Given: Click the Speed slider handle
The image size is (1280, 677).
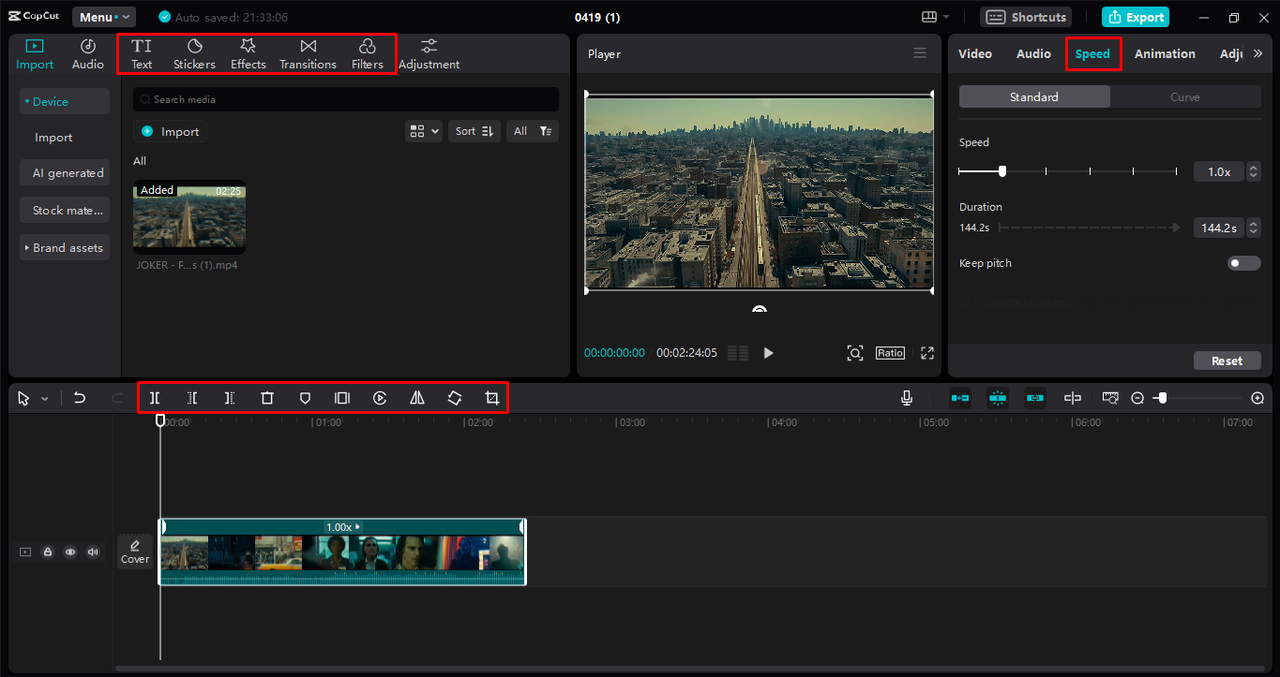Looking at the screenshot, I should (1002, 171).
